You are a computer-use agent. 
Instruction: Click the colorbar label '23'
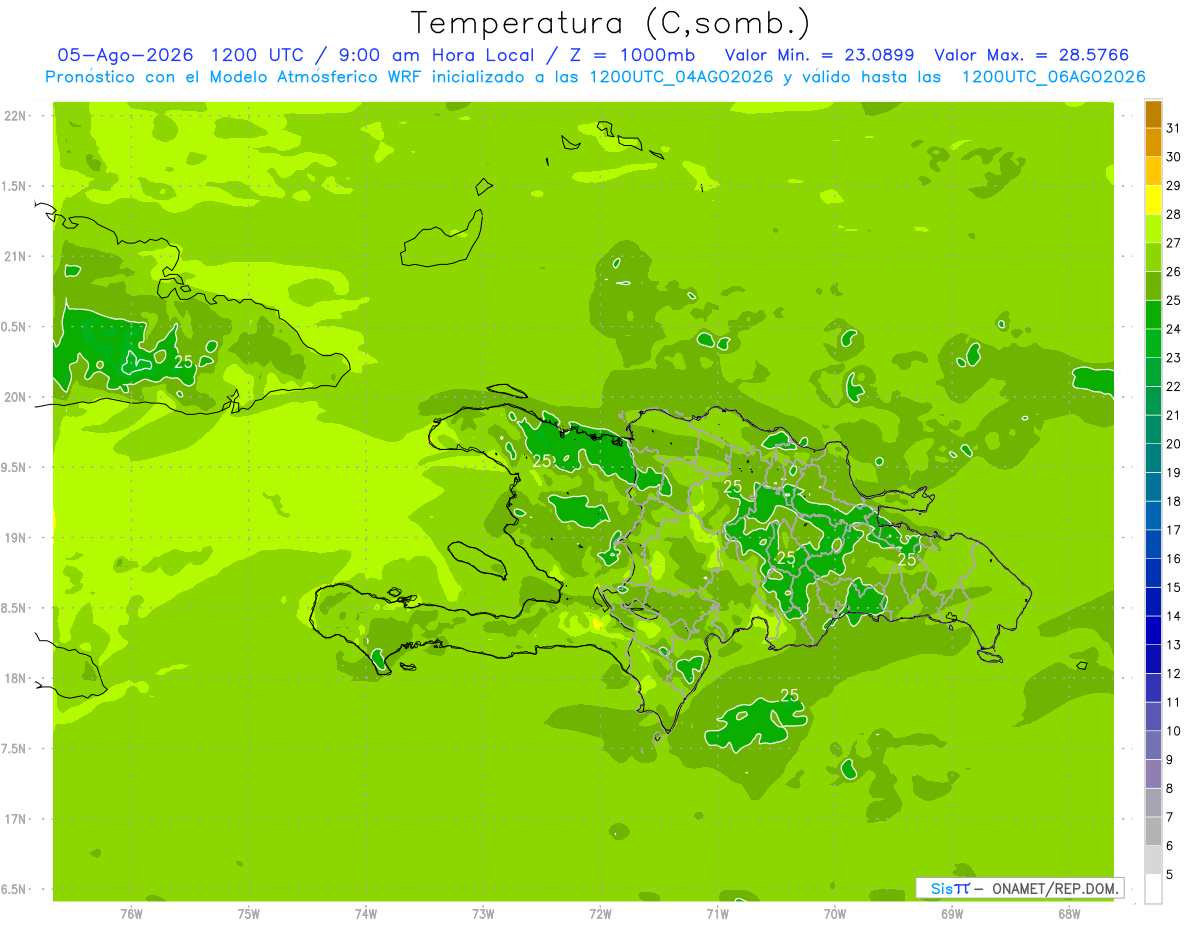point(1174,358)
